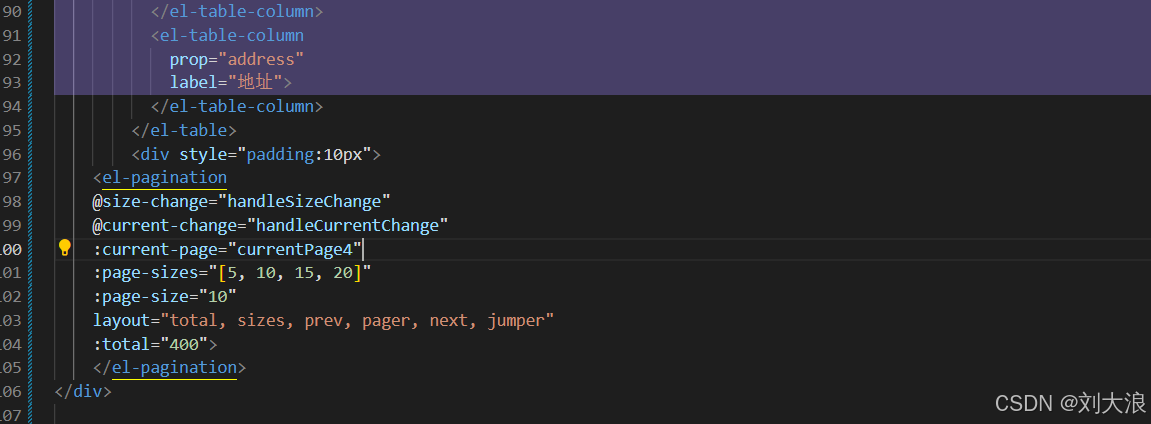1151x424 pixels.
Task: Place cursor in the handleSizeChange value
Action: [x=305, y=201]
